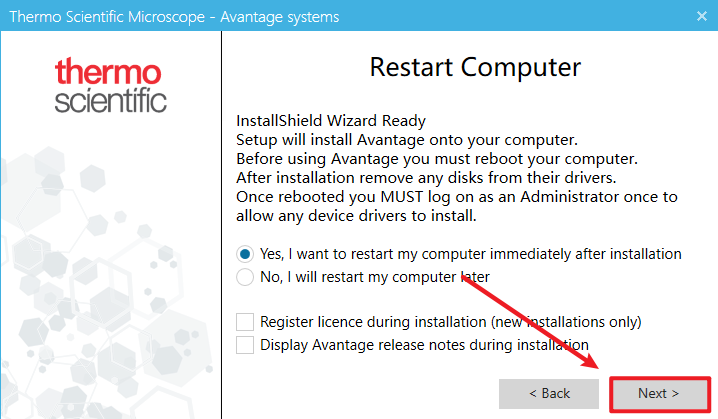718x419 pixels.
Task: Click the "Setup will install Avantage" text line
Action: pos(406,140)
